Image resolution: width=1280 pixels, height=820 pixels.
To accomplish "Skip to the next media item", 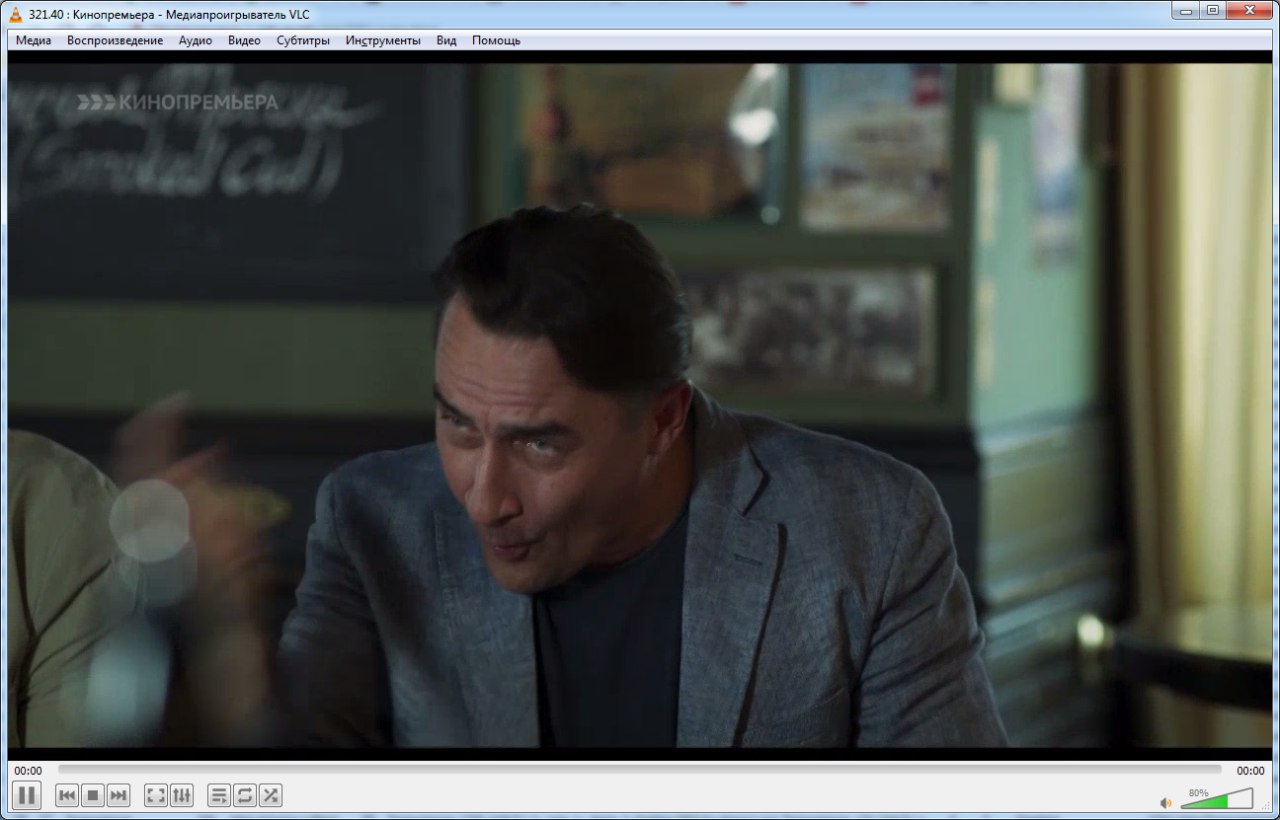I will tap(118, 796).
